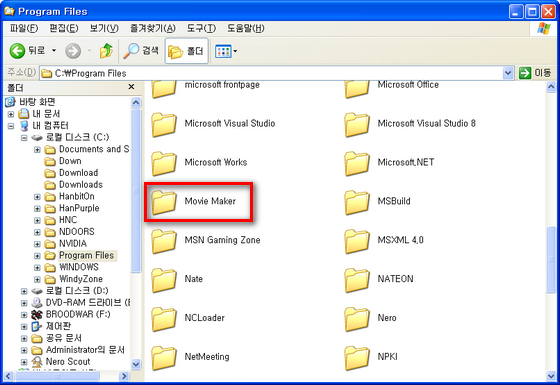Click the address field C:\Program Files
This screenshot has width=560, height=385.
(271, 73)
